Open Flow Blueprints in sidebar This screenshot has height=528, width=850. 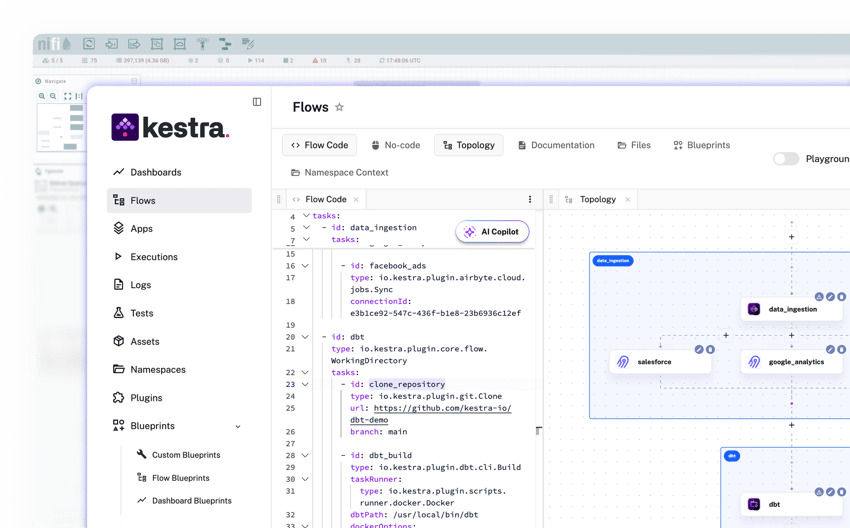coord(180,478)
